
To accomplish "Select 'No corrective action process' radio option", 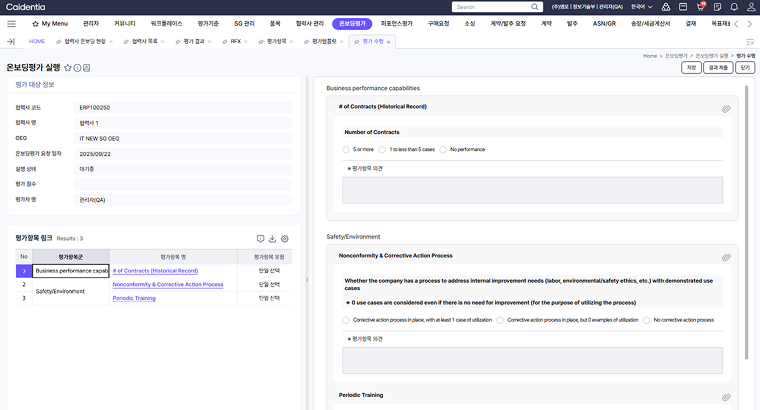I will [x=646, y=320].
